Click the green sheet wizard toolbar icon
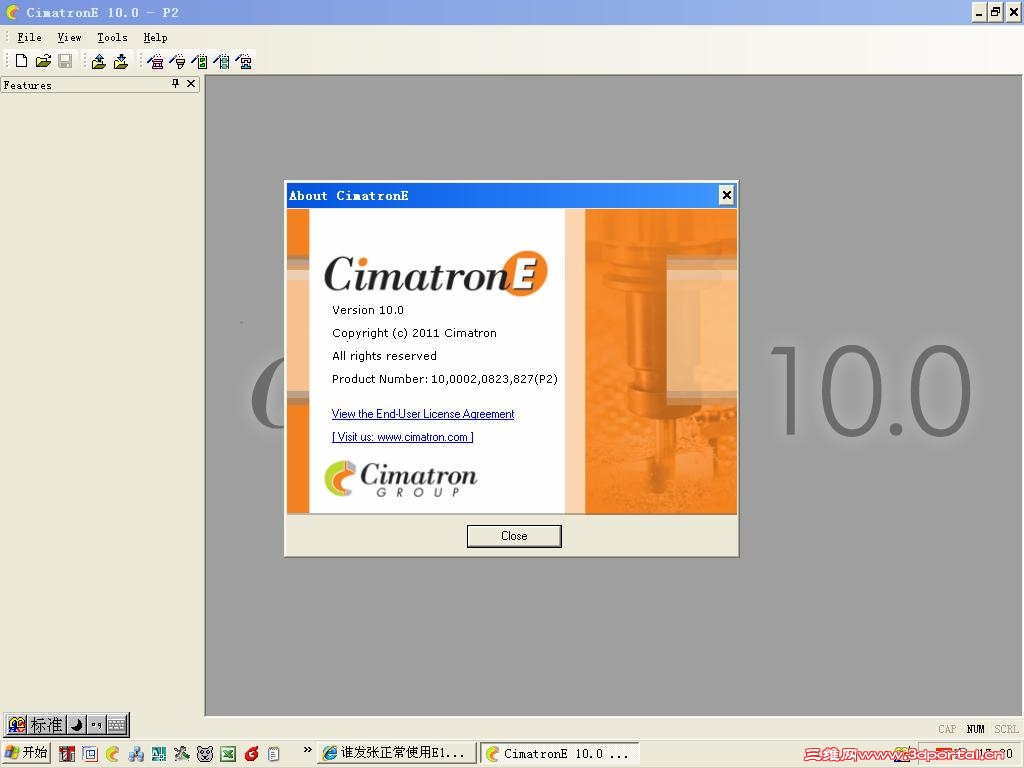Viewport: 1024px width, 768px height. (x=199, y=61)
